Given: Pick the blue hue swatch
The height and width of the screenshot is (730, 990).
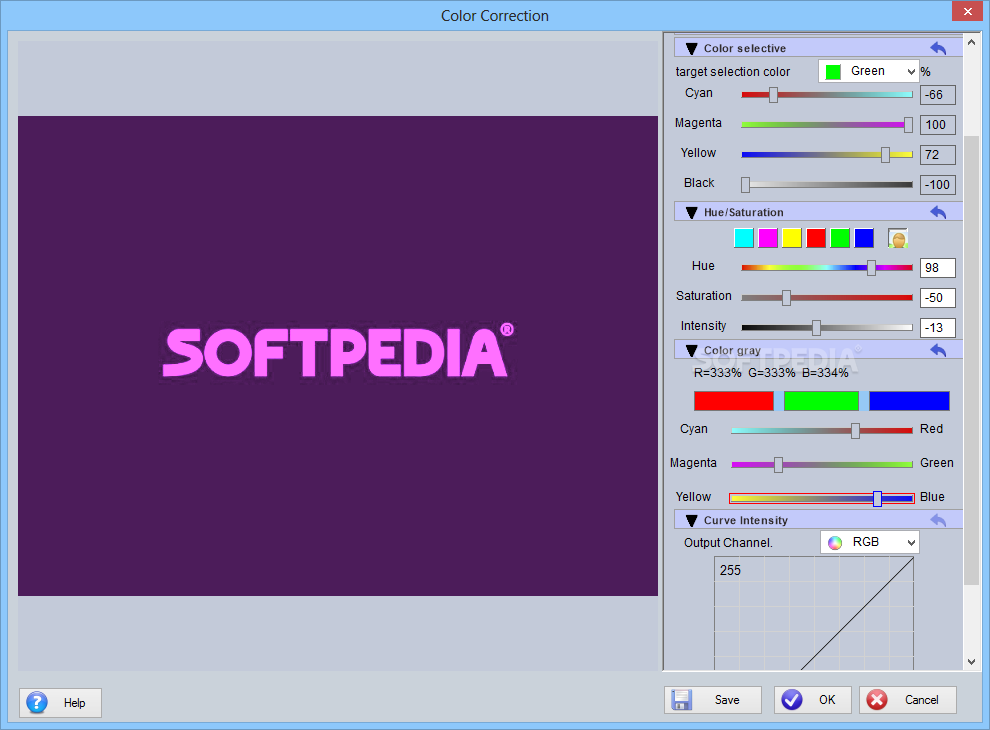Looking at the screenshot, I should coord(864,238).
